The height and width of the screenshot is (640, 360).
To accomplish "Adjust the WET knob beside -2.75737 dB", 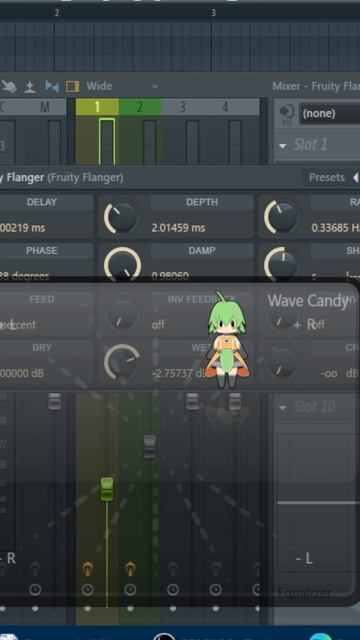I will click(x=121, y=362).
